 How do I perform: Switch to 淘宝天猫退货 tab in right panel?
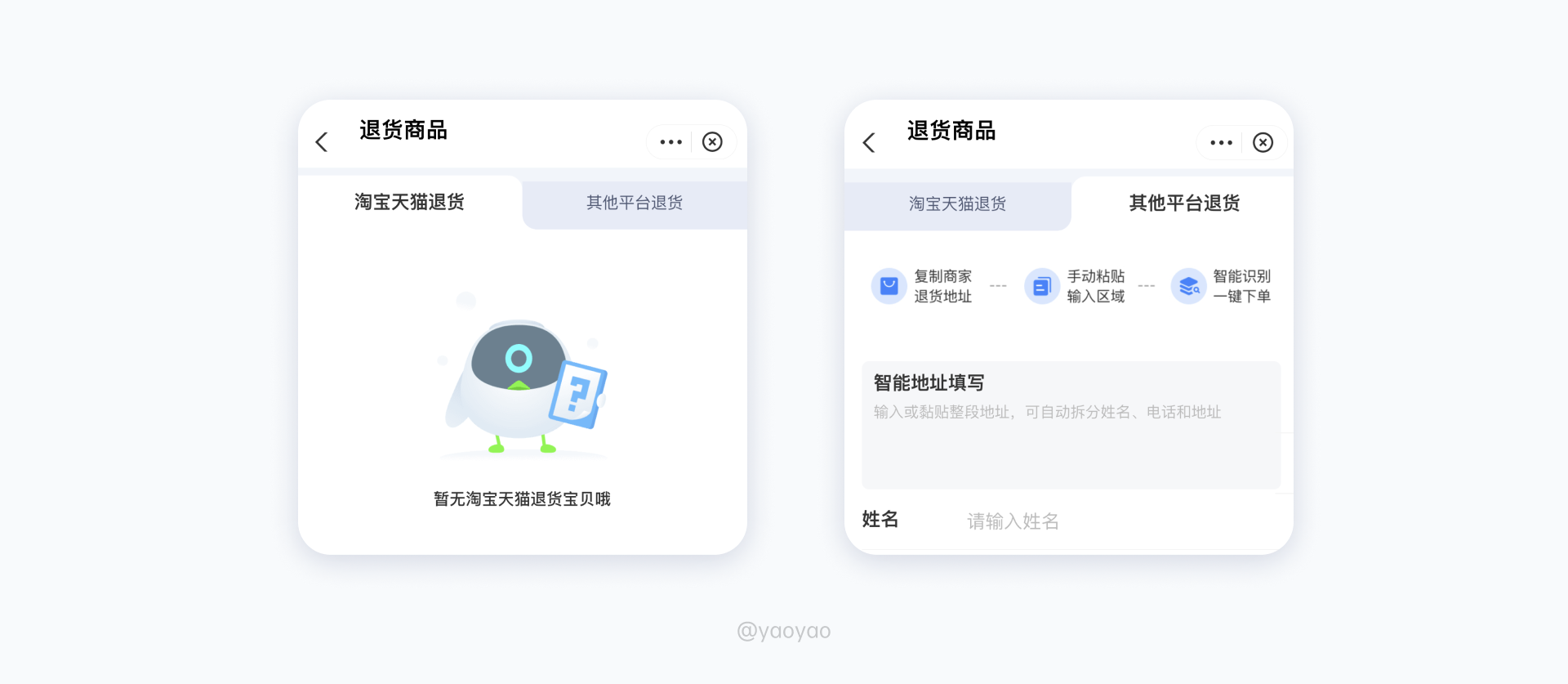click(x=958, y=203)
